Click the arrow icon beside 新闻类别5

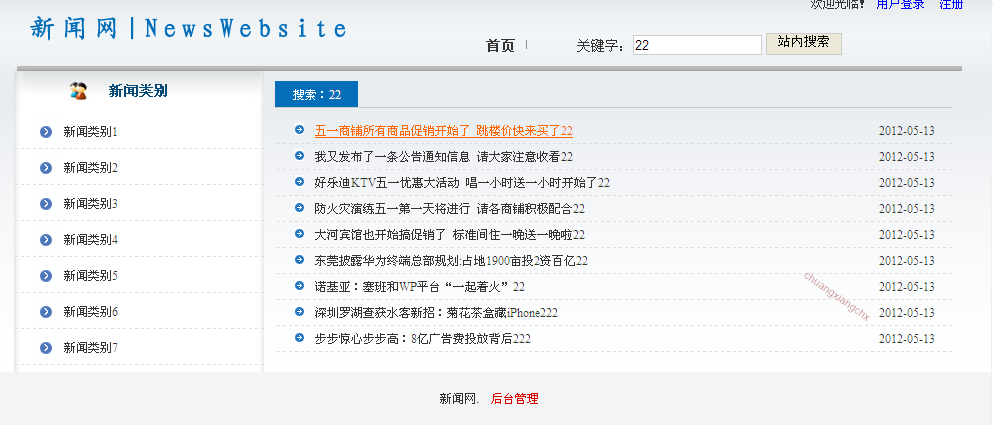46,276
